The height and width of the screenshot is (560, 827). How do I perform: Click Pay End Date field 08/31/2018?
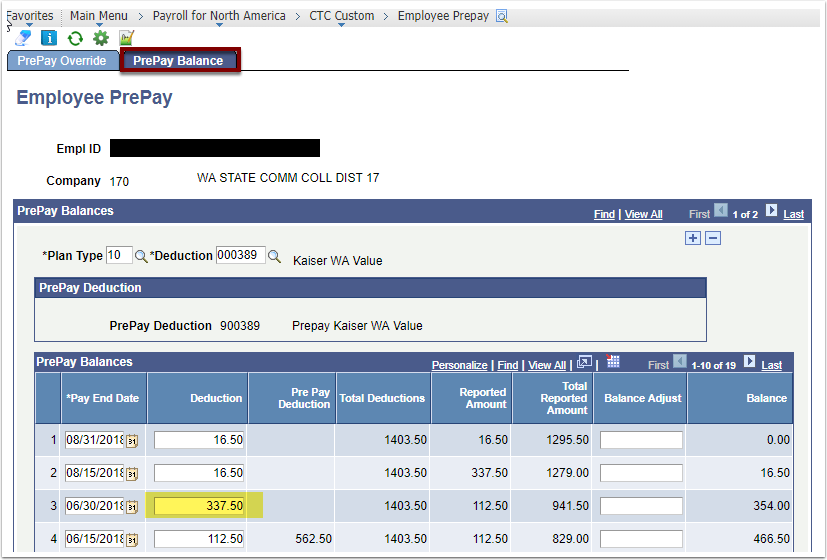click(x=94, y=440)
